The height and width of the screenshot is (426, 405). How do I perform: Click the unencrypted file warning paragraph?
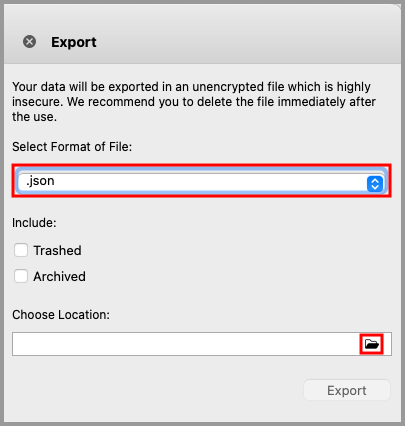(194, 102)
